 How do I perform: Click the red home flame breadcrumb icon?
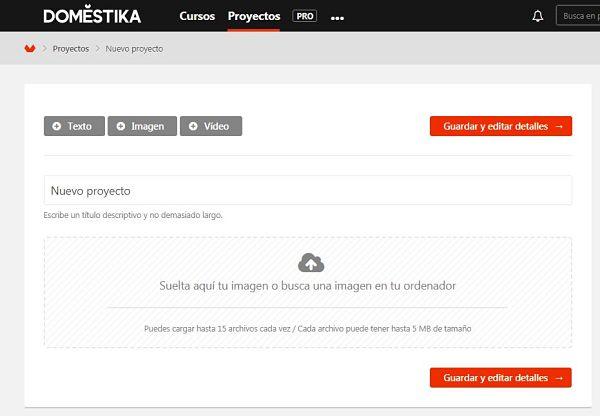click(30, 49)
